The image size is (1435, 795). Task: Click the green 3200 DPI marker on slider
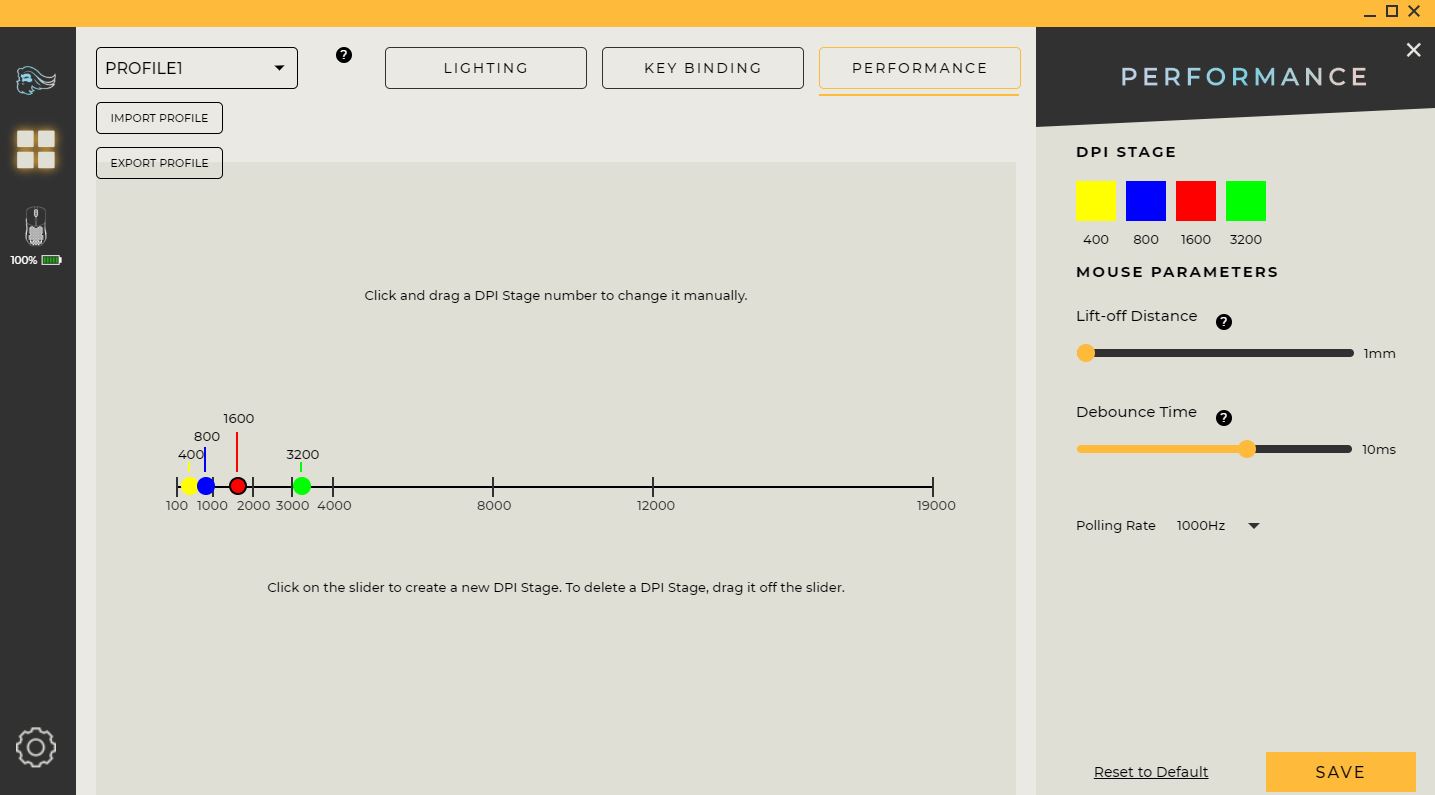tap(302, 486)
